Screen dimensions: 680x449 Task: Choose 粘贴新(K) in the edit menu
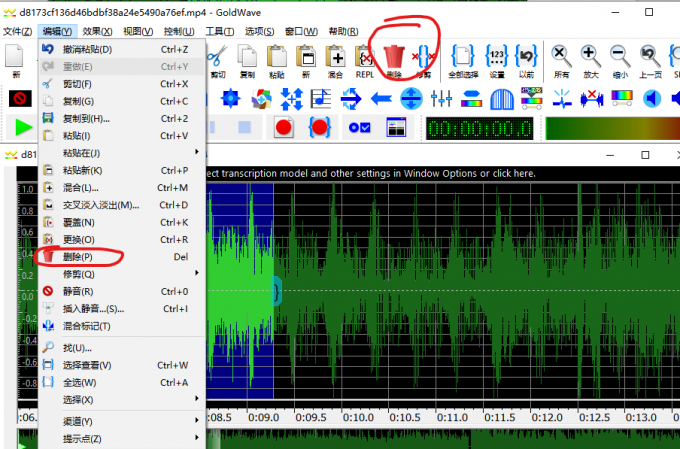click(x=121, y=170)
